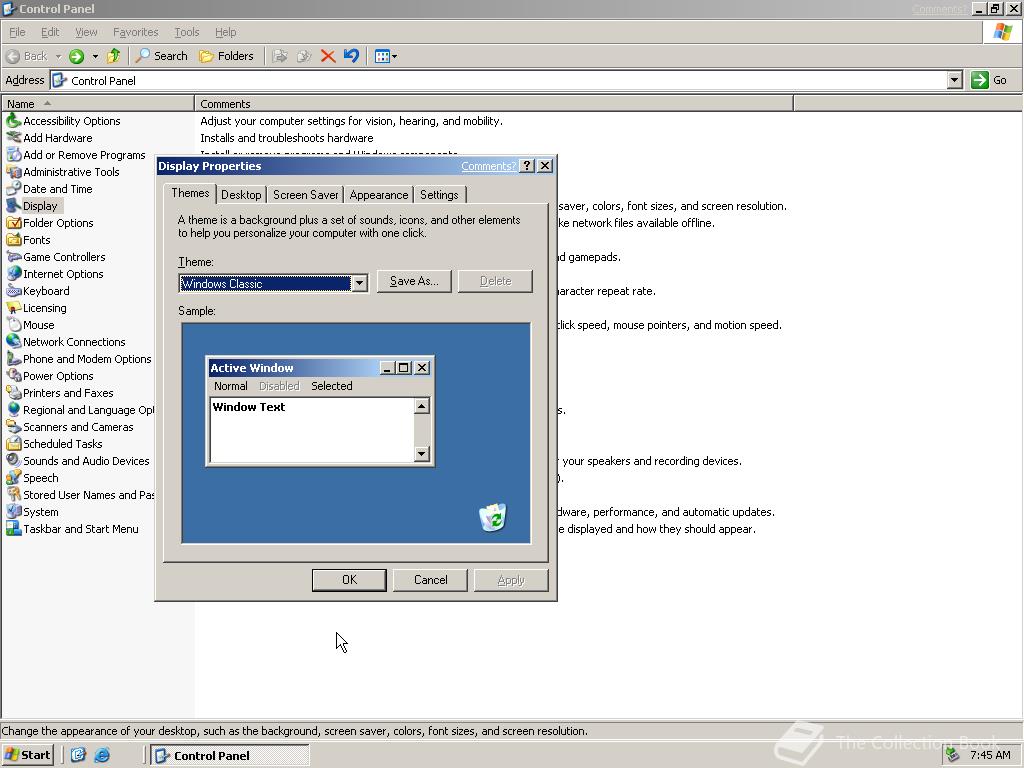Click the Speech icon
This screenshot has width=1024, height=768.
(x=14, y=477)
